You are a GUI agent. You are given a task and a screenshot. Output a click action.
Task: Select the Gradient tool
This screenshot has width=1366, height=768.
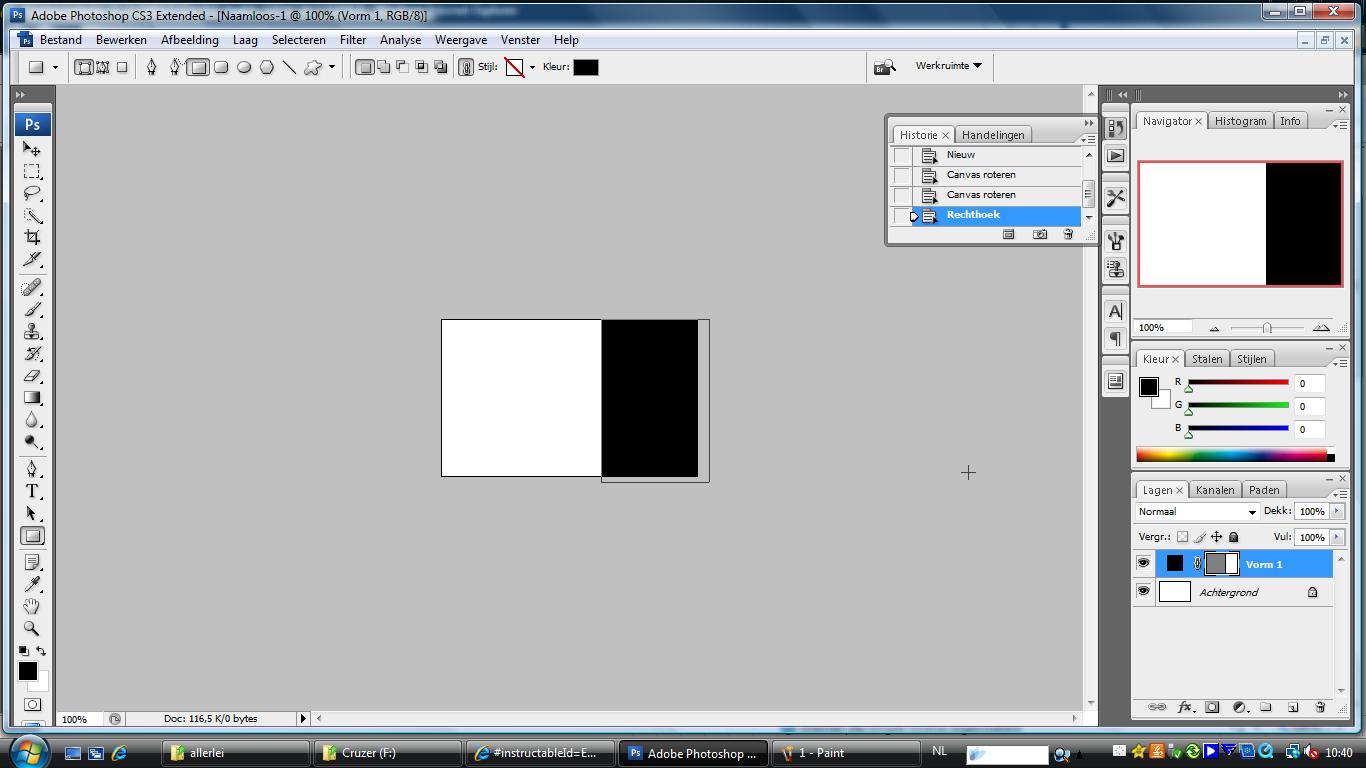pos(32,398)
